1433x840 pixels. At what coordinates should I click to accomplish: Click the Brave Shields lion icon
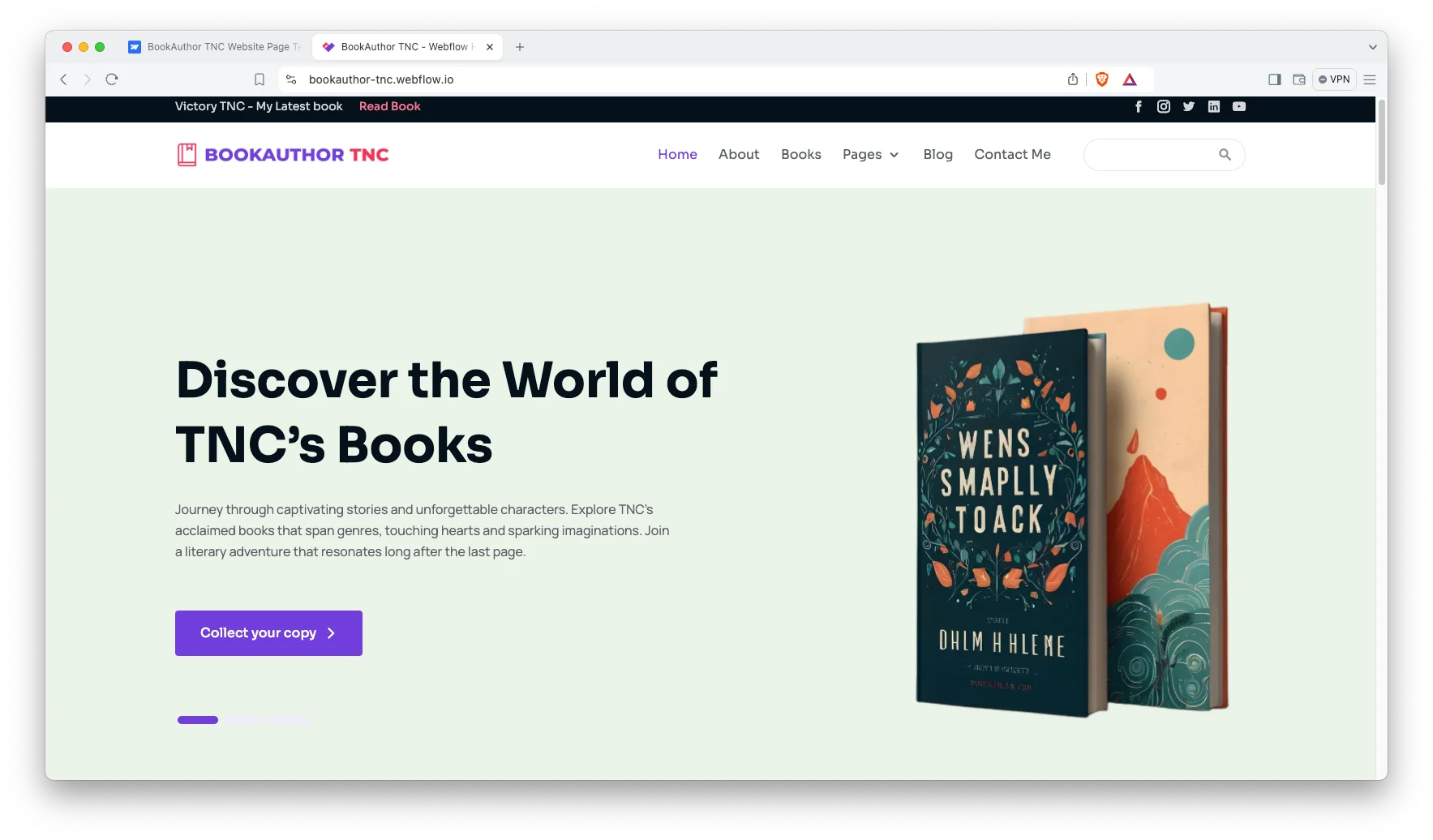tap(1101, 79)
